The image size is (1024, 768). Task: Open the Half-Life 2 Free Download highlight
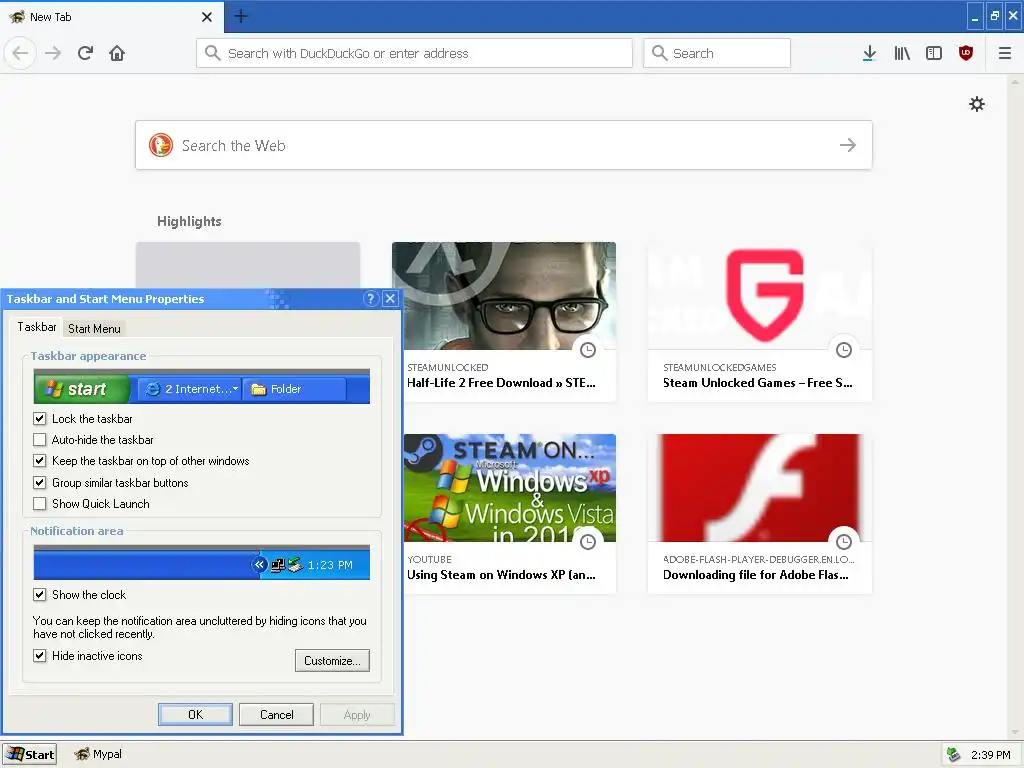(504, 321)
